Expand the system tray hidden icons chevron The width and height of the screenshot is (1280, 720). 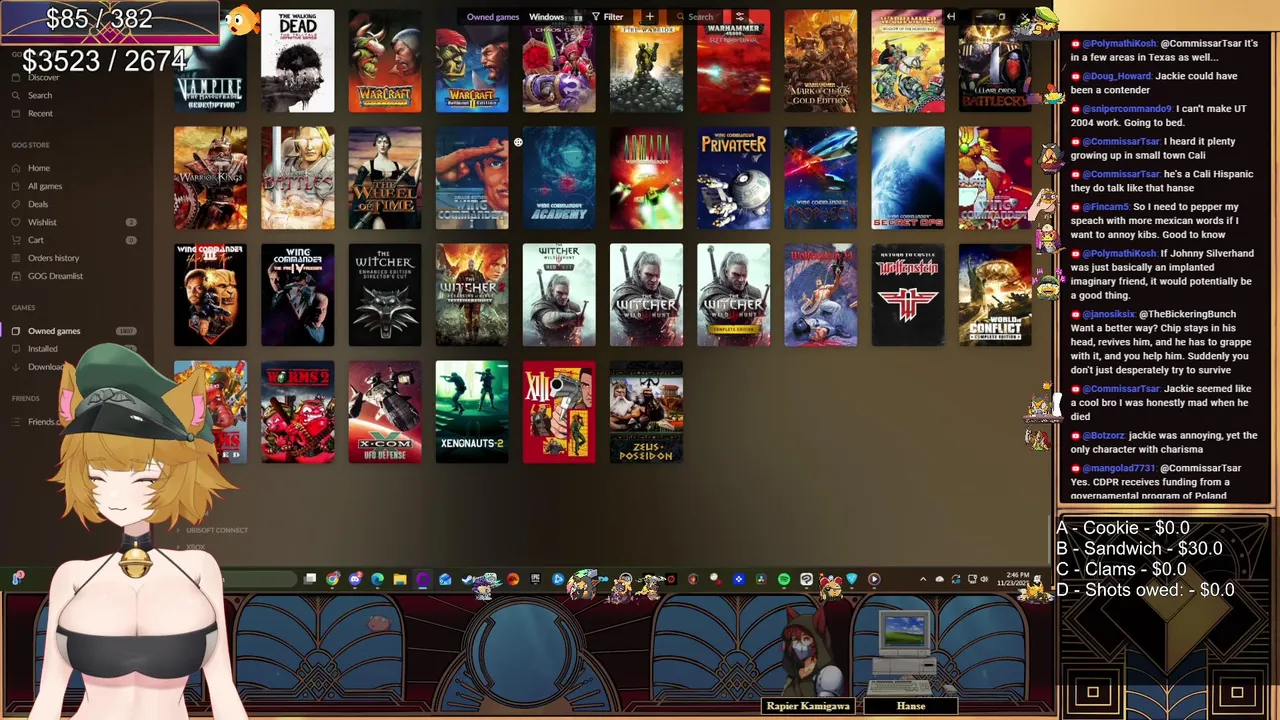[923, 579]
